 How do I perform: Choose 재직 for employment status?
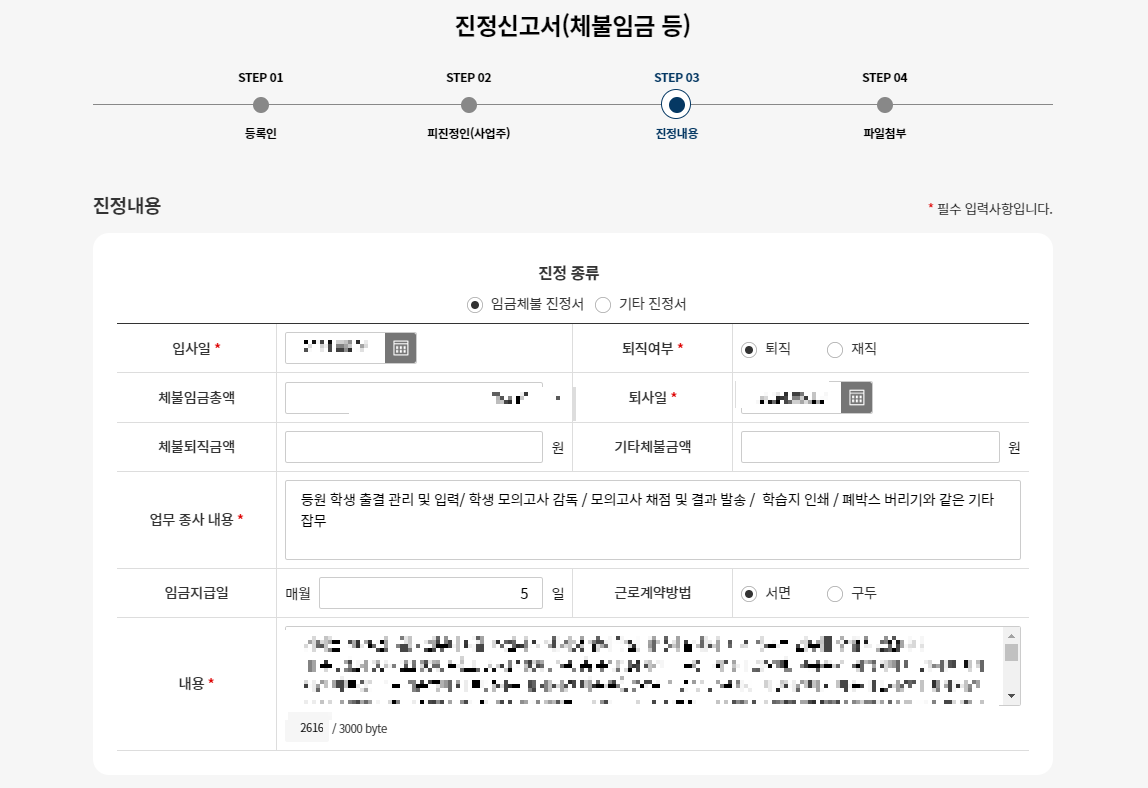point(835,349)
